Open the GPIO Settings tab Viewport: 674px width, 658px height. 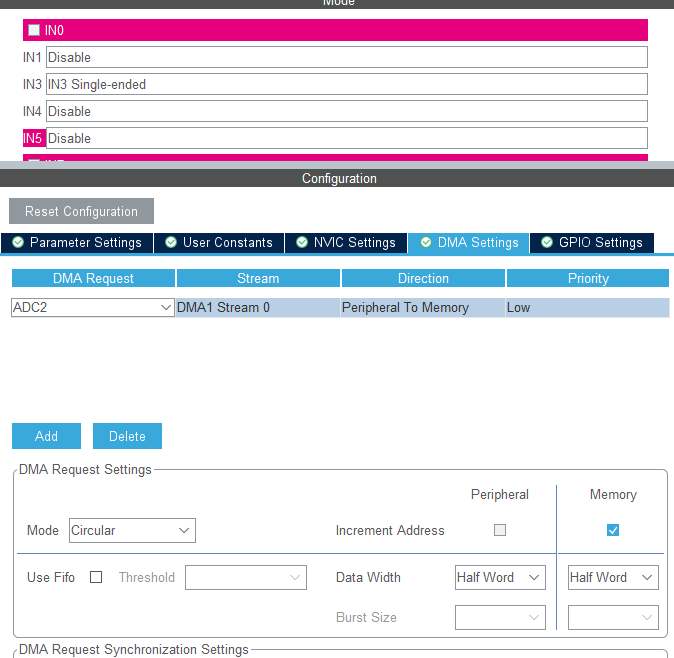click(x=592, y=243)
